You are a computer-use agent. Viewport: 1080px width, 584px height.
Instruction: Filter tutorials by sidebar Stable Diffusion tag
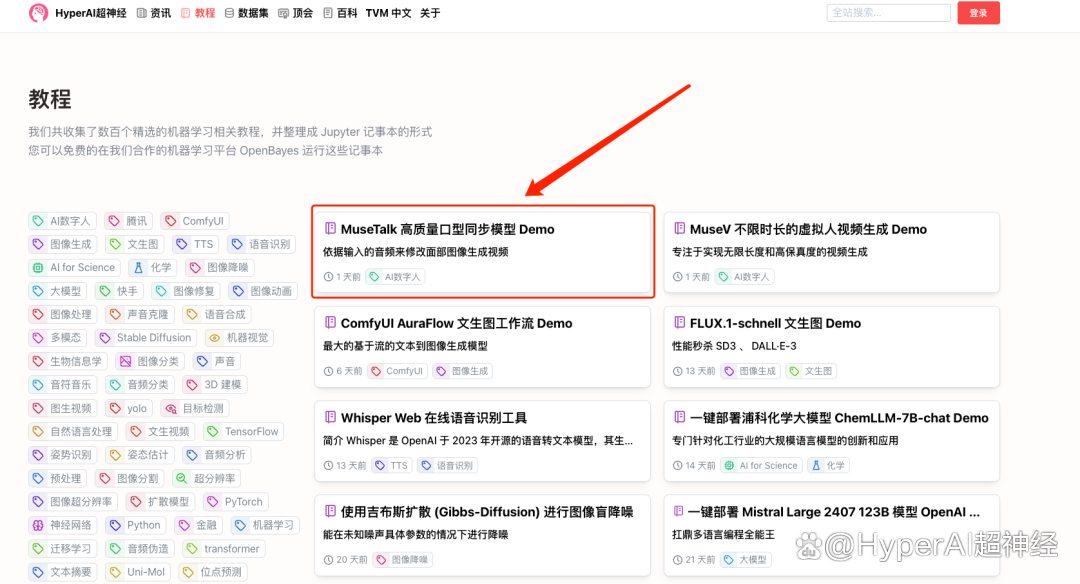coord(145,337)
